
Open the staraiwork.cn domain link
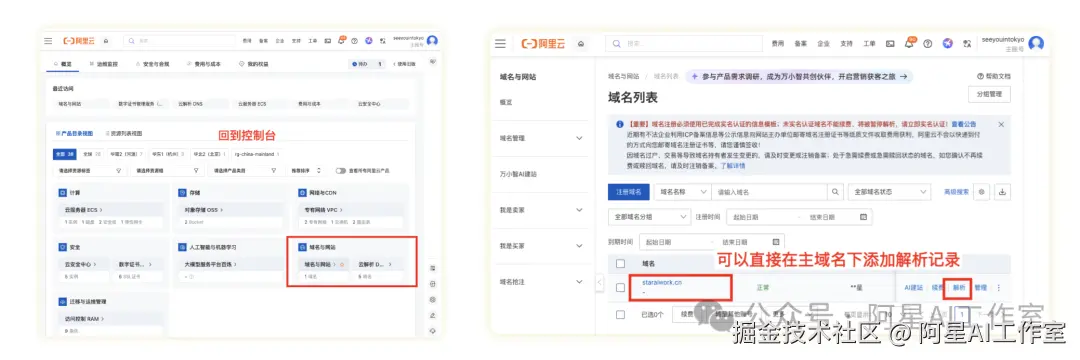[x=662, y=282]
